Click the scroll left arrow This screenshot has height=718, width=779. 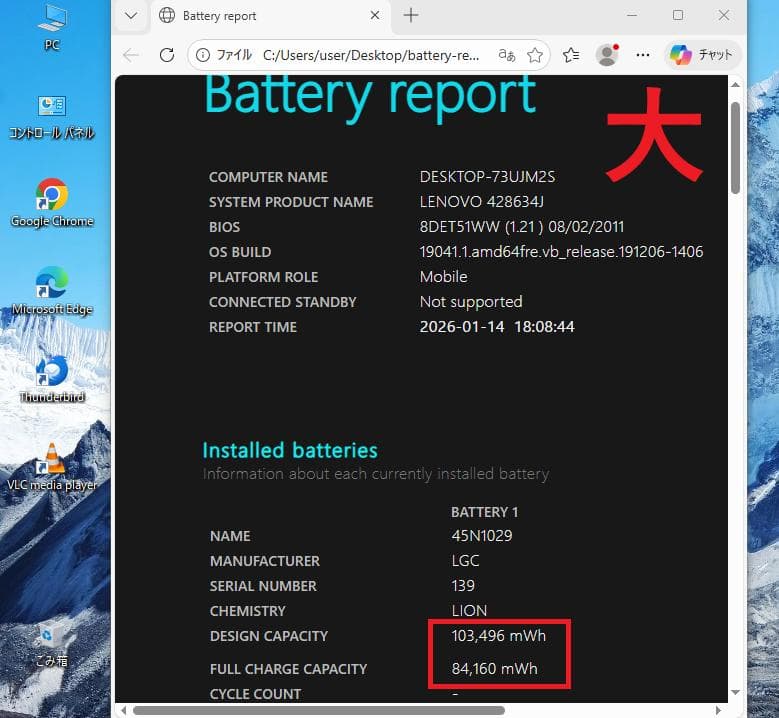point(123,710)
